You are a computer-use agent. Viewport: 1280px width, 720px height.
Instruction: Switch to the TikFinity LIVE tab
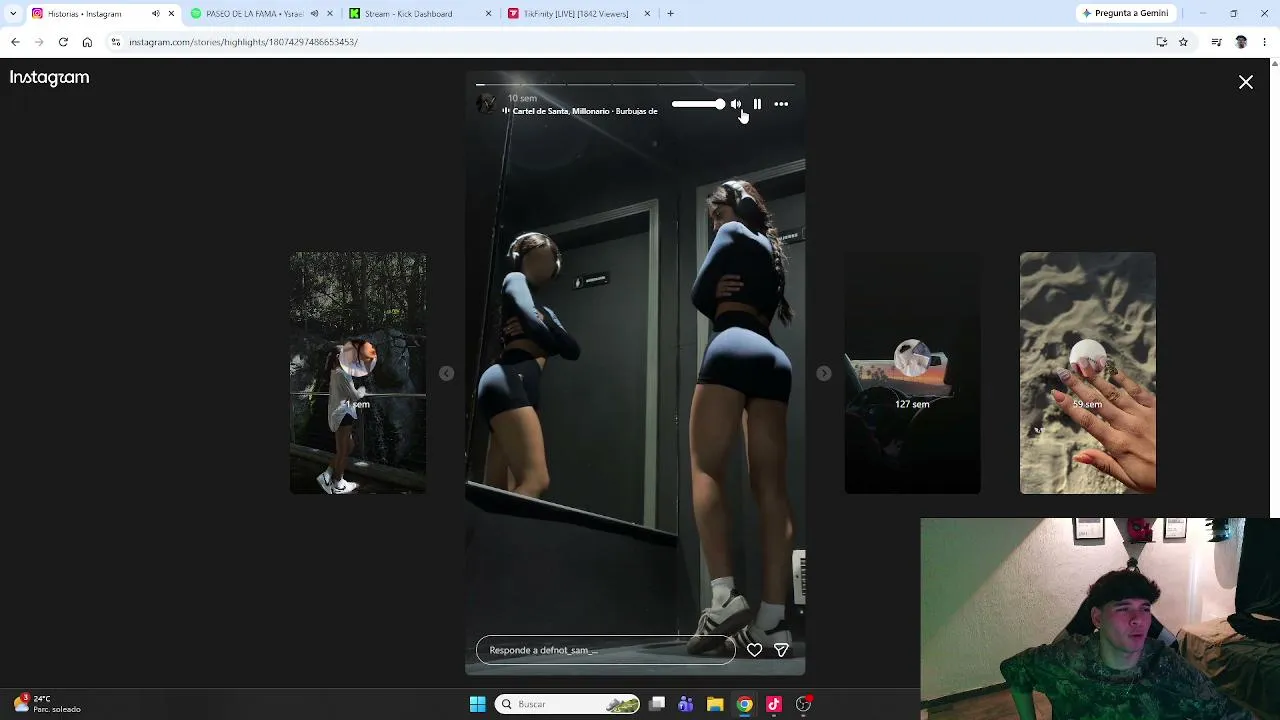point(575,14)
